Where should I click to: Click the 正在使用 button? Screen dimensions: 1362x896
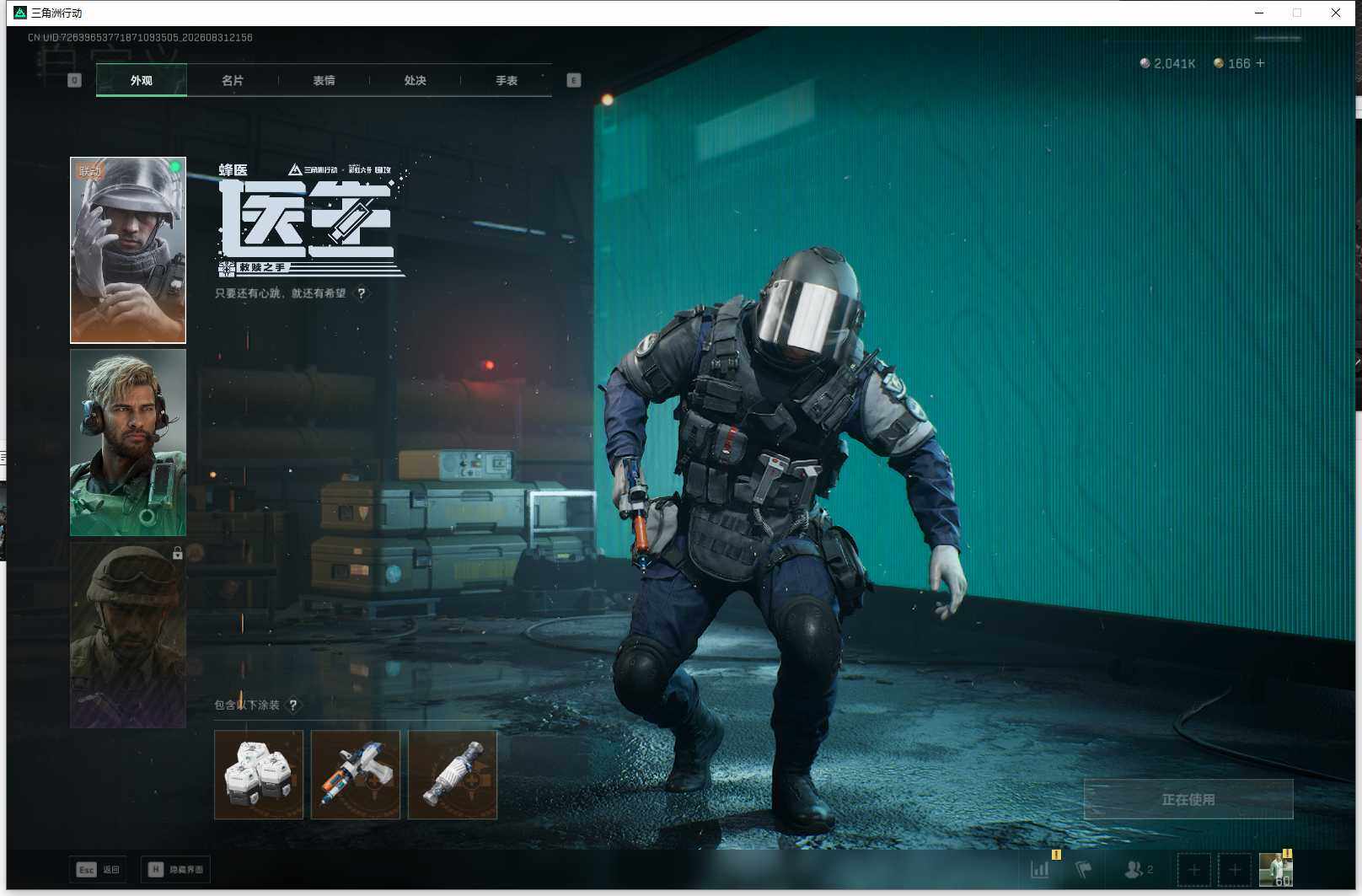[x=1188, y=799]
